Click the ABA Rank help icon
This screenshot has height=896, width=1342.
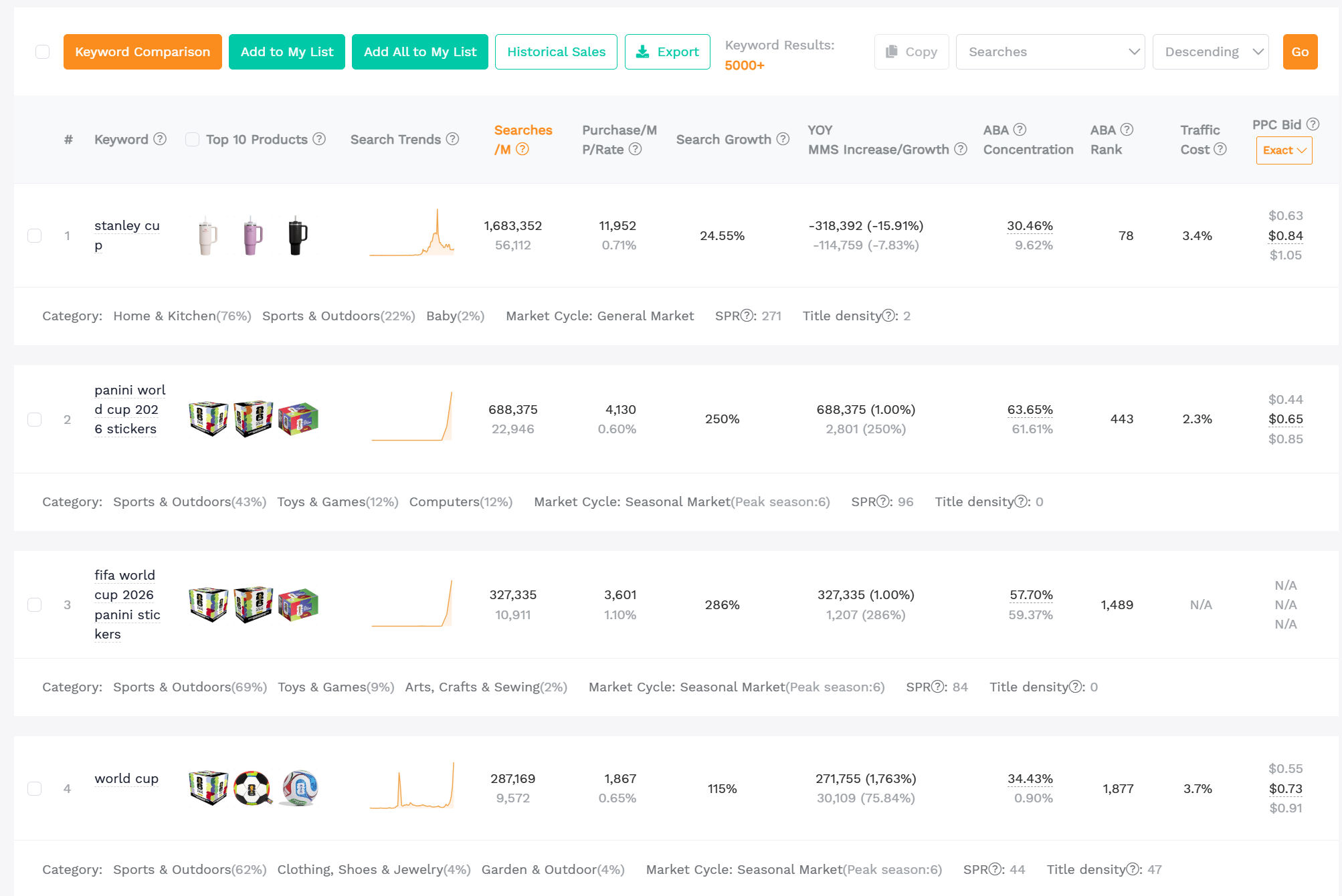(1127, 130)
